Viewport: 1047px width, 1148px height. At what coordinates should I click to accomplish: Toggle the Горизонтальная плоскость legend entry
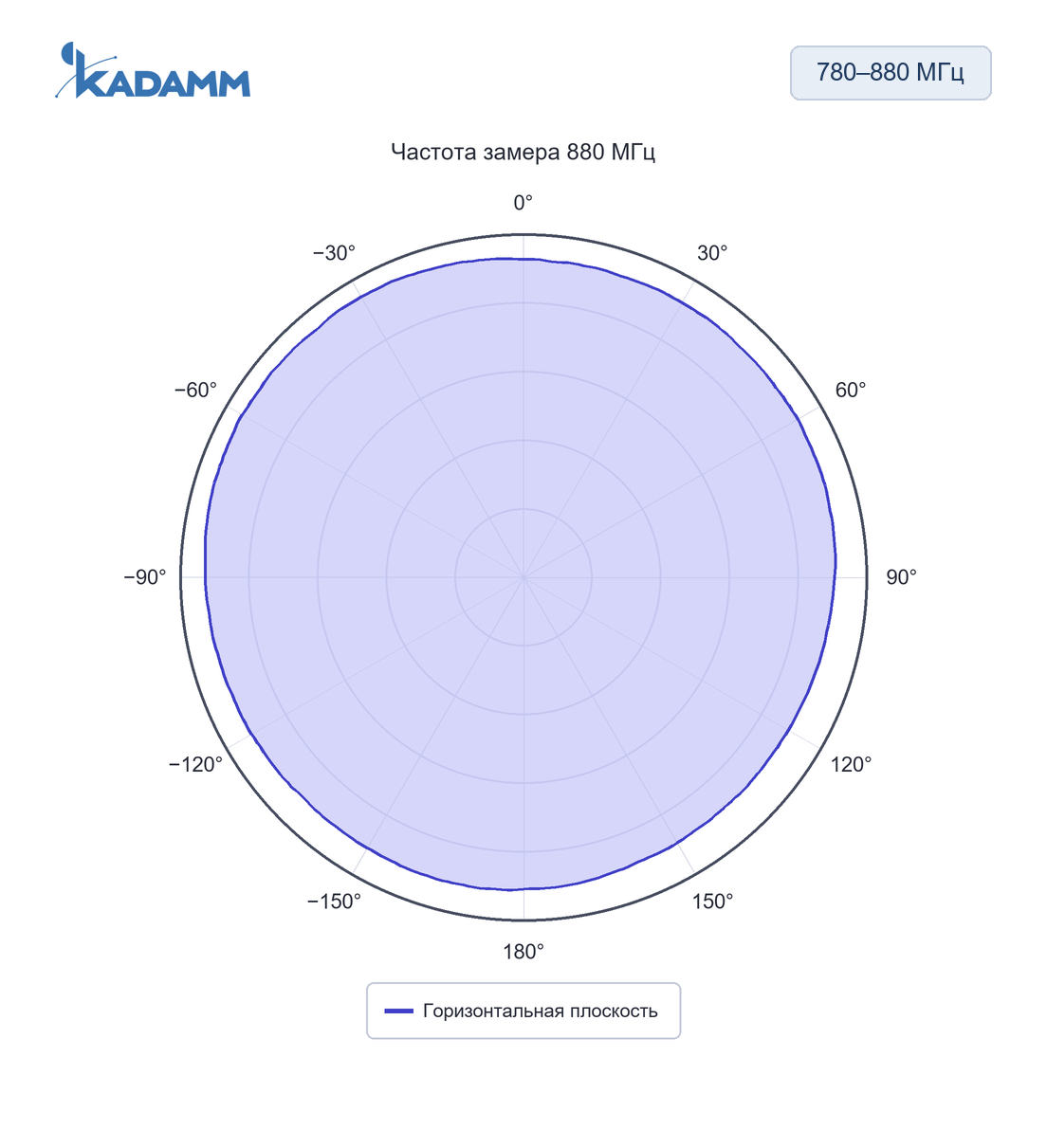(x=523, y=1011)
